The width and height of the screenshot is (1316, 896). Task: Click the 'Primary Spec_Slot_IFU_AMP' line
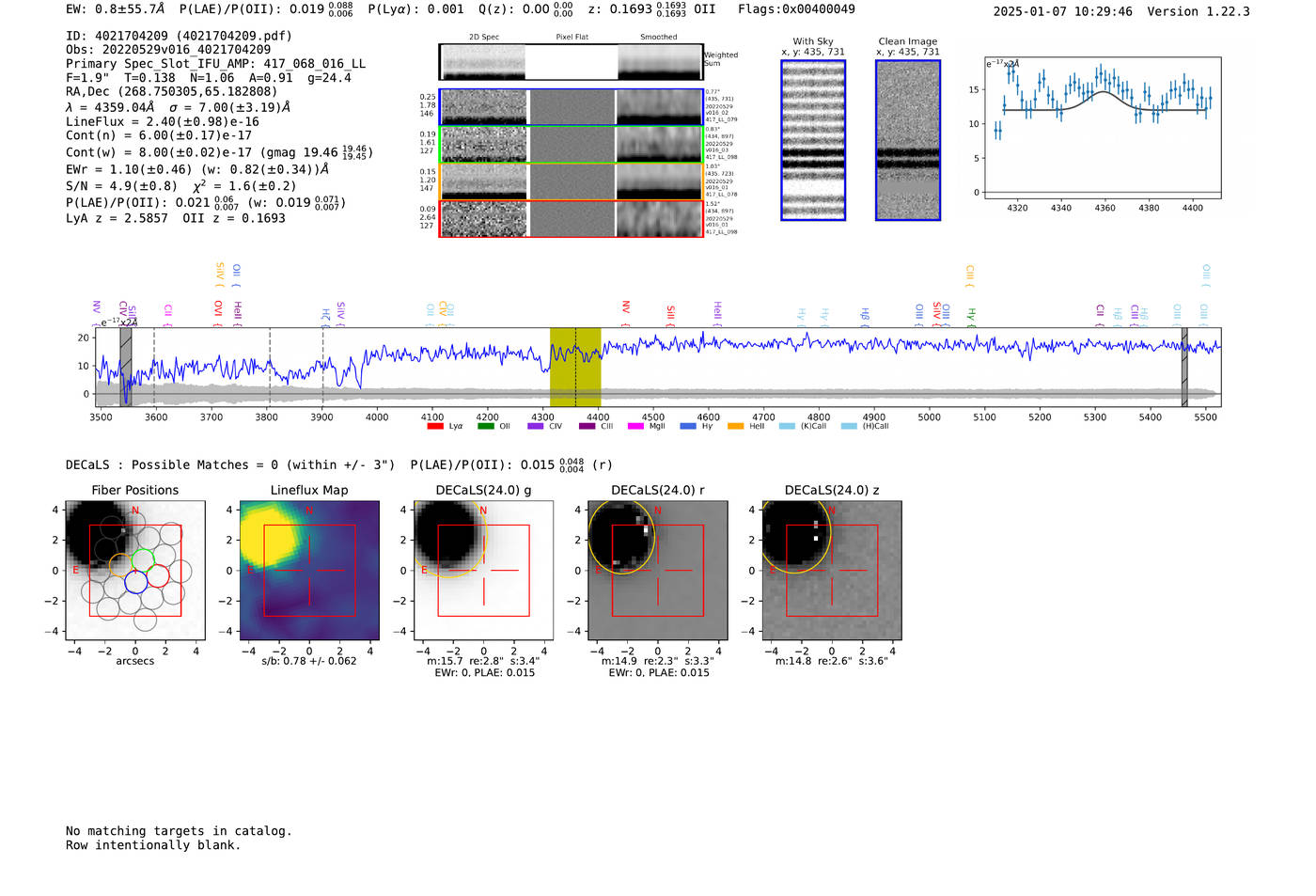pyautogui.click(x=216, y=64)
